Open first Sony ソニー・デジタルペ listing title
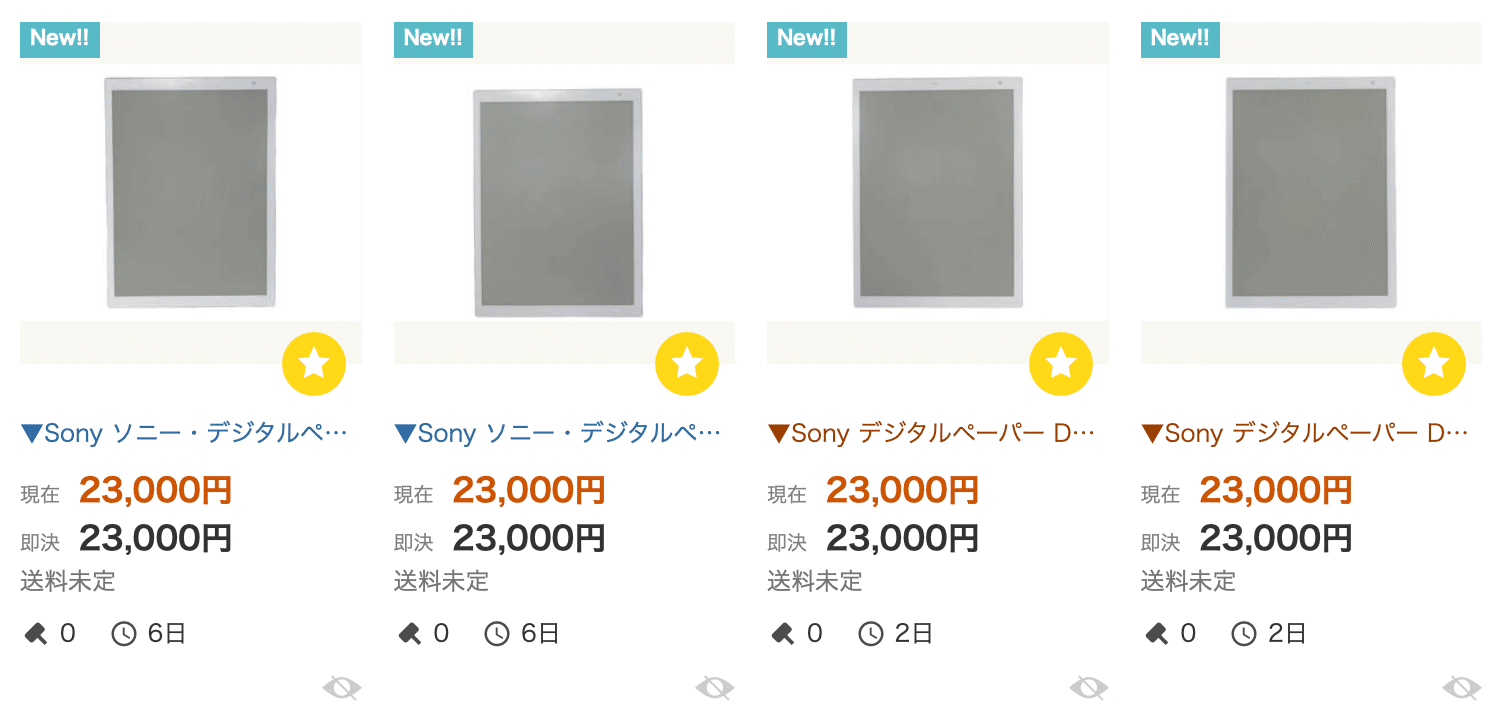The width and height of the screenshot is (1500, 721). [185, 434]
